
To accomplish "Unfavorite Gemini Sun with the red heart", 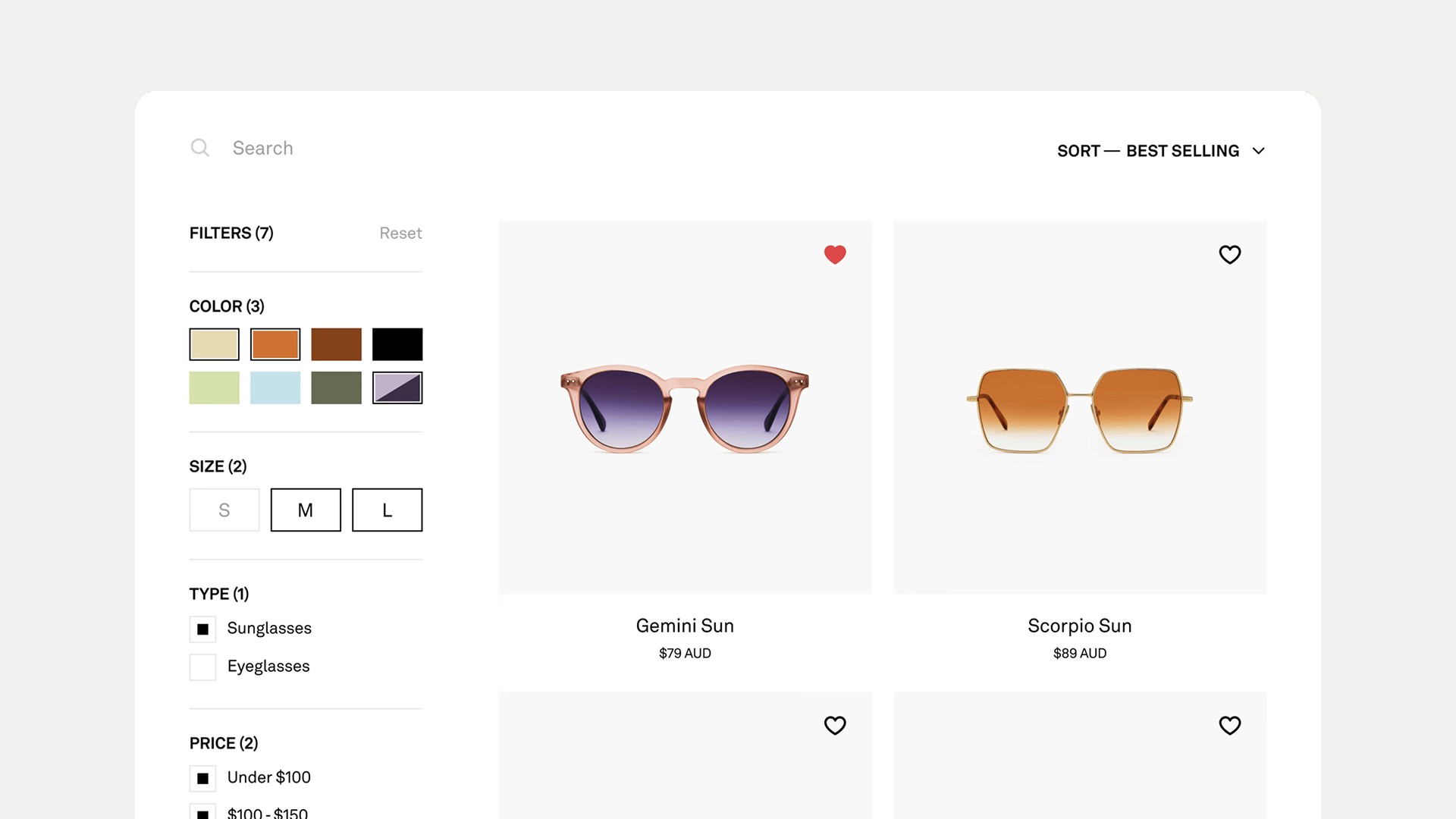I will 835,255.
